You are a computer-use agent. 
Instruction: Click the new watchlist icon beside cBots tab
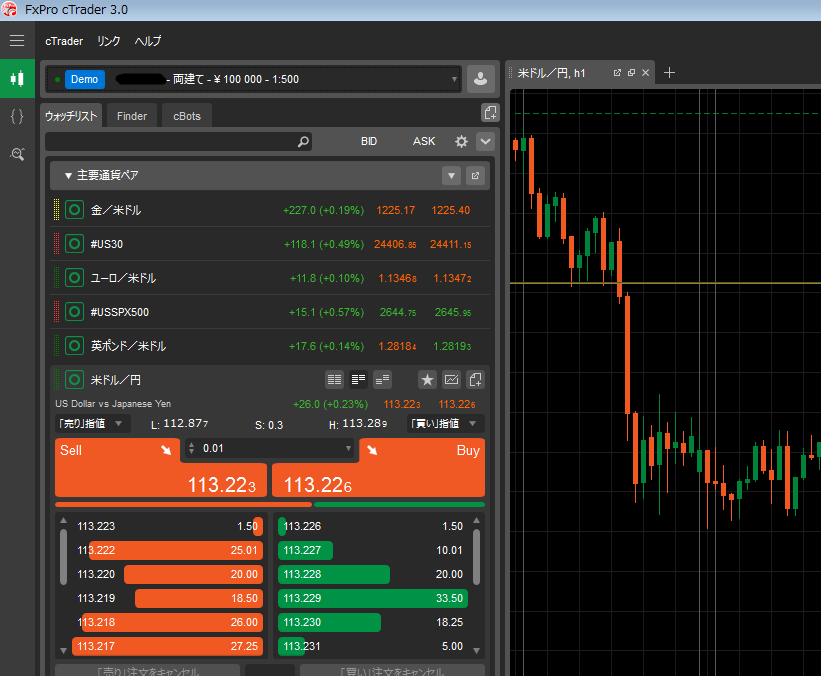[490, 113]
